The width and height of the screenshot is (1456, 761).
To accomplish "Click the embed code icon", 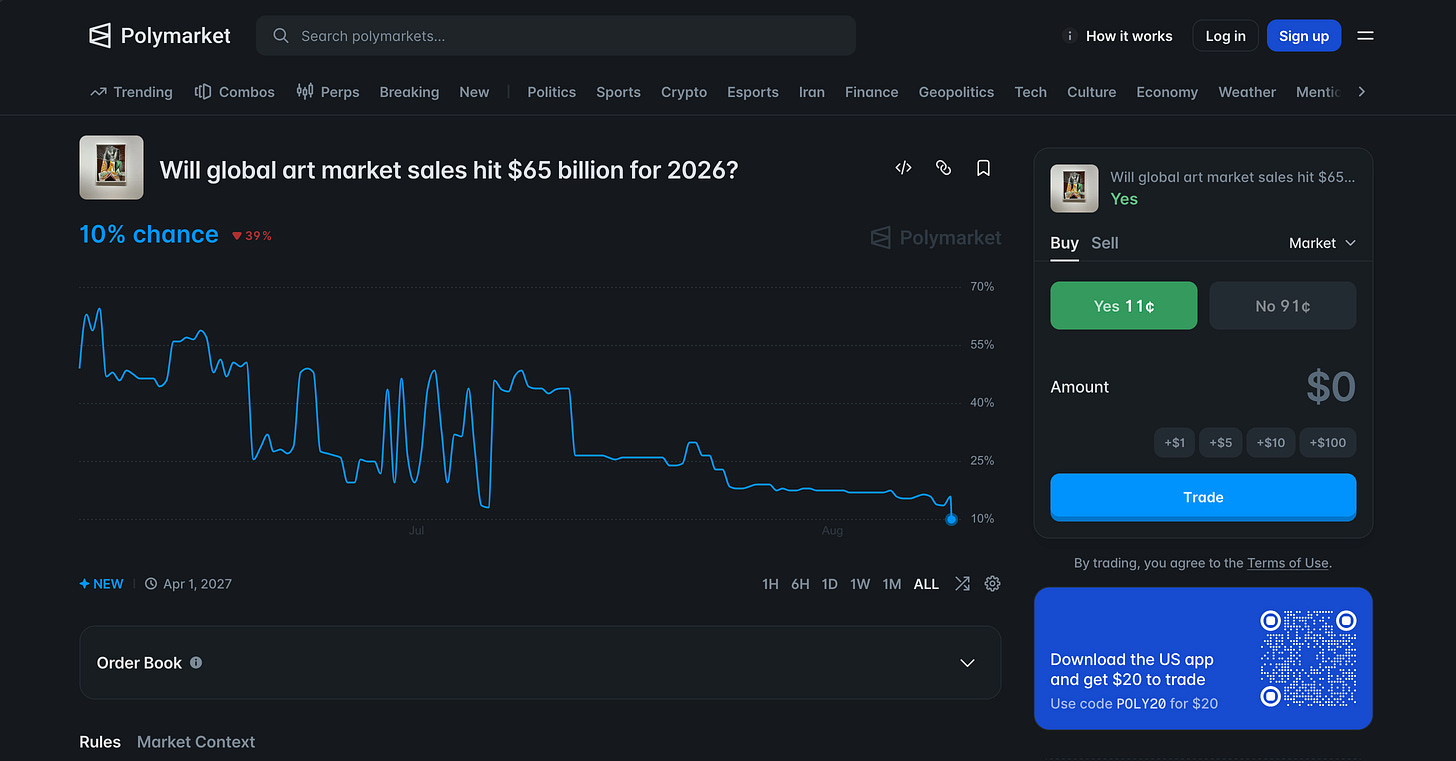I will [903, 168].
